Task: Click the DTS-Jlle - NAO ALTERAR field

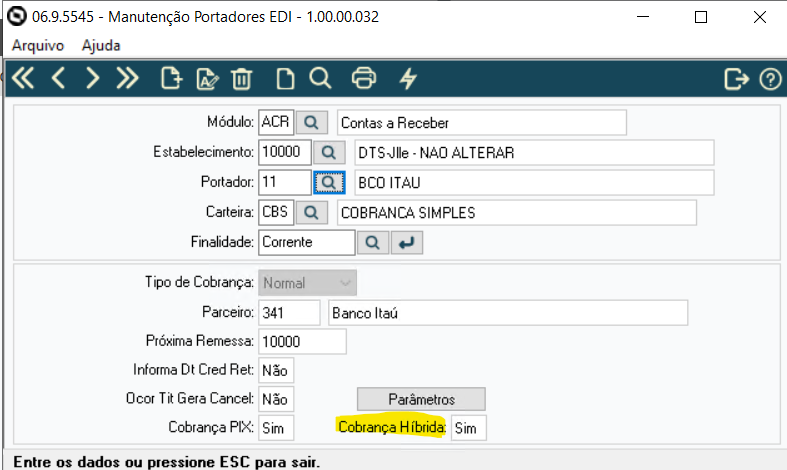Action: click(x=534, y=153)
